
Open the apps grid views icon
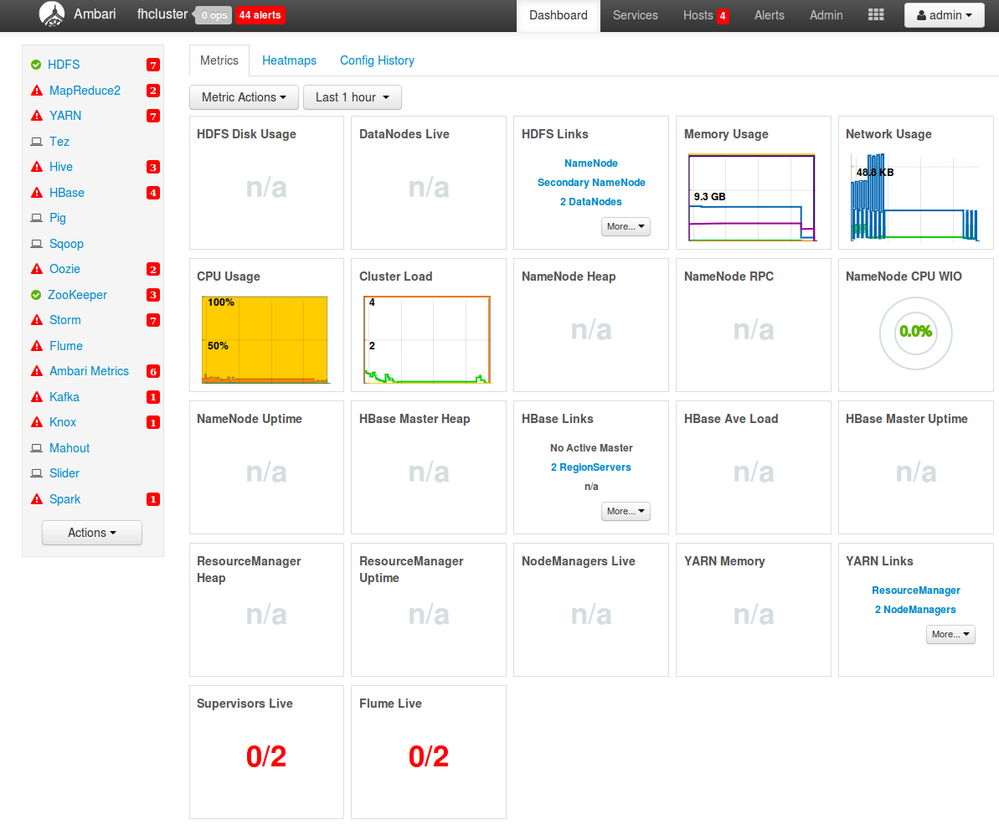pyautogui.click(x=876, y=15)
